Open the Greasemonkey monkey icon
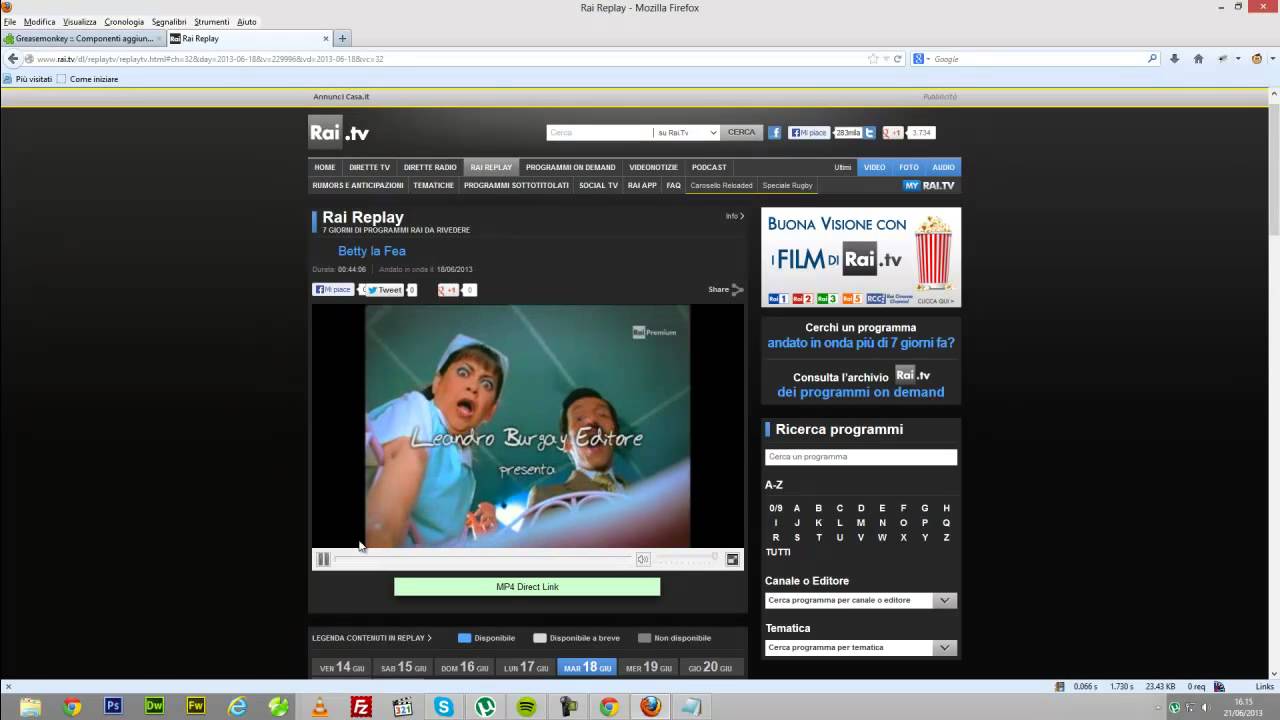1280x720 pixels. 1257,59
